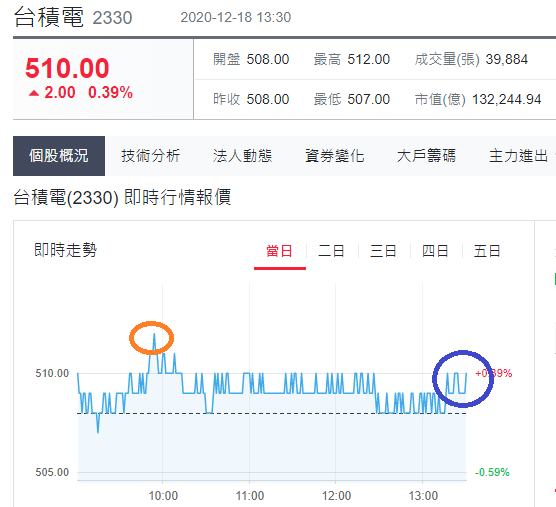Switch to the 技術分析 tab

coord(150,156)
